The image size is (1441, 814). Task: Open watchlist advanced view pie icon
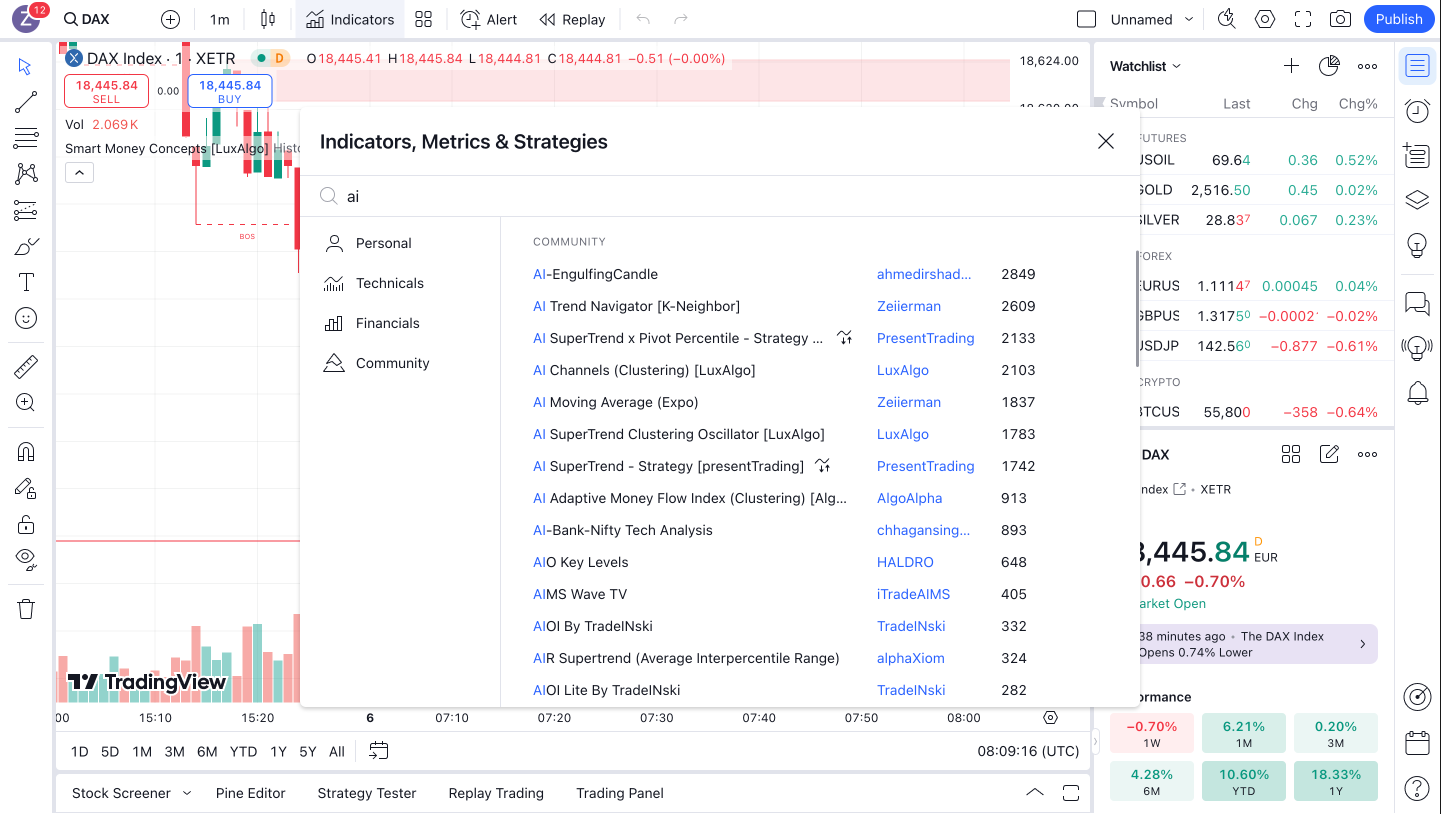[x=1329, y=66]
